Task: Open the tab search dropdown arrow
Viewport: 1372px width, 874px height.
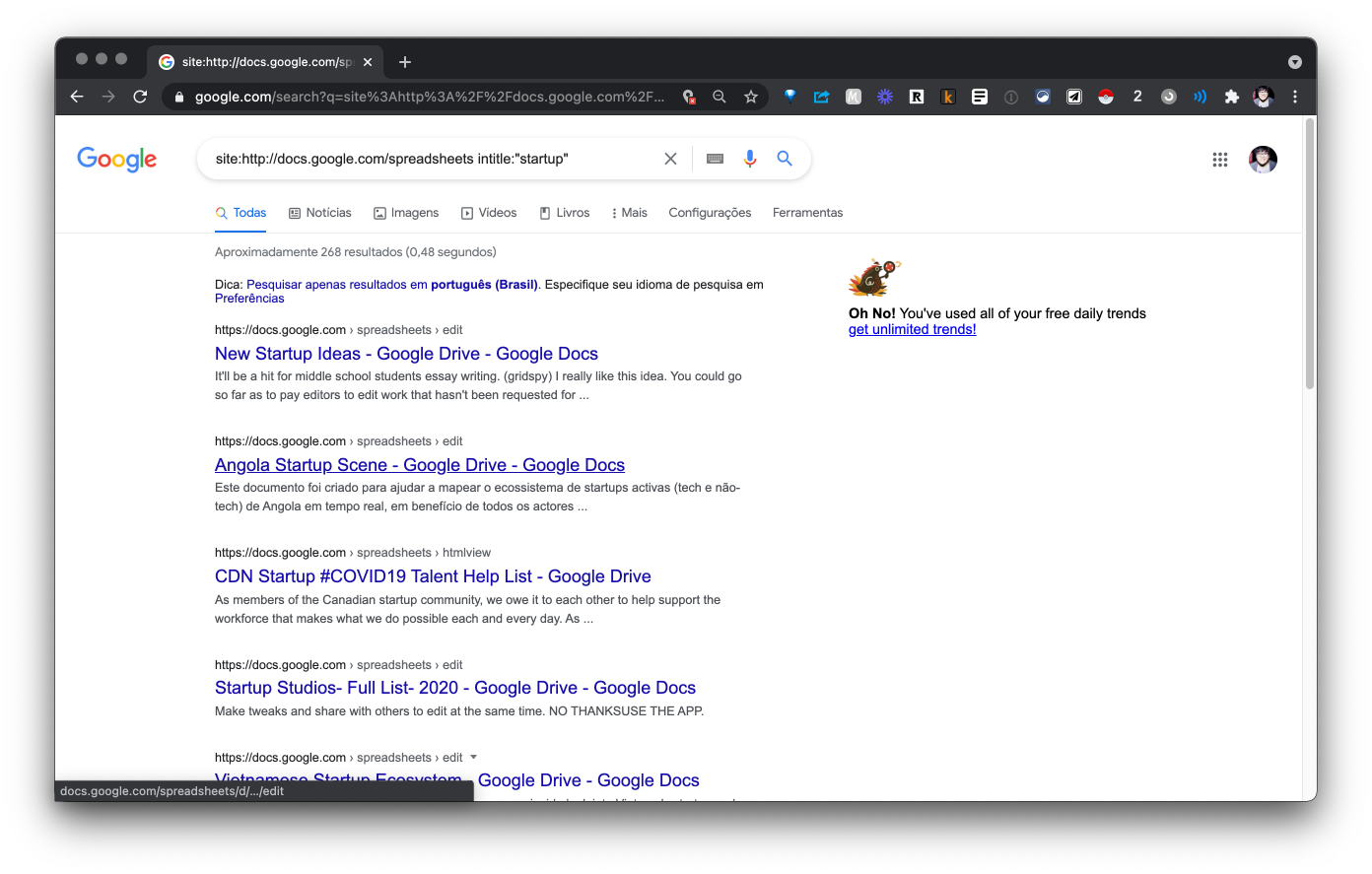Action: coord(1295,62)
